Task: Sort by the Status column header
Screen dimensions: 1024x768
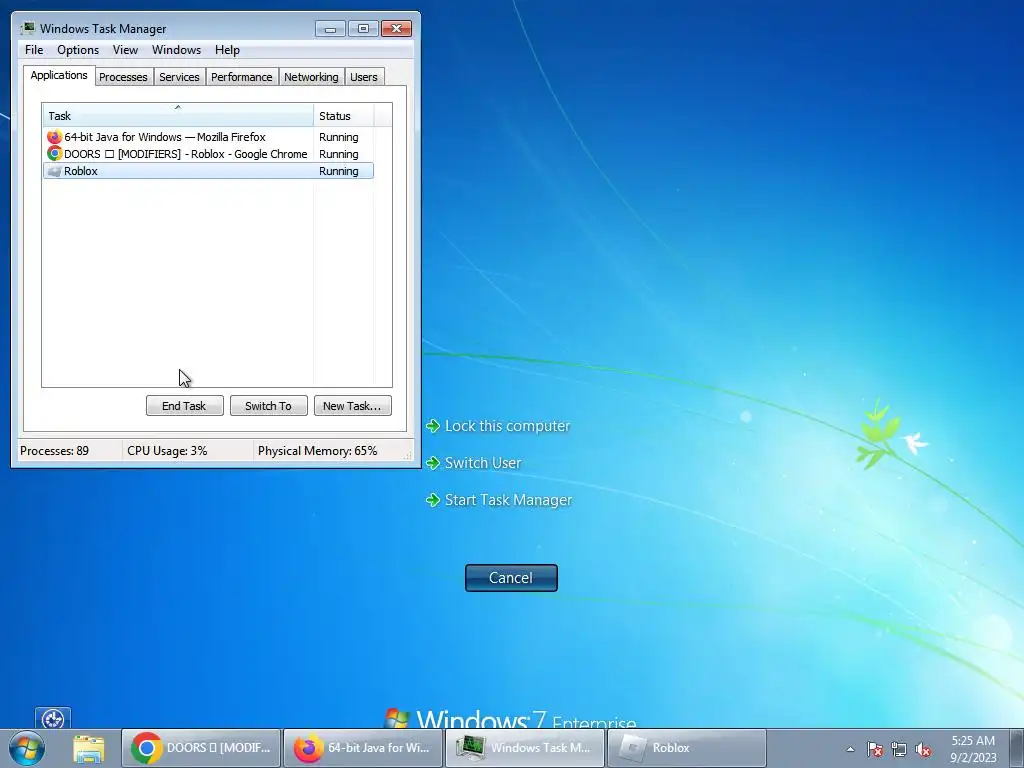Action: [x=344, y=116]
